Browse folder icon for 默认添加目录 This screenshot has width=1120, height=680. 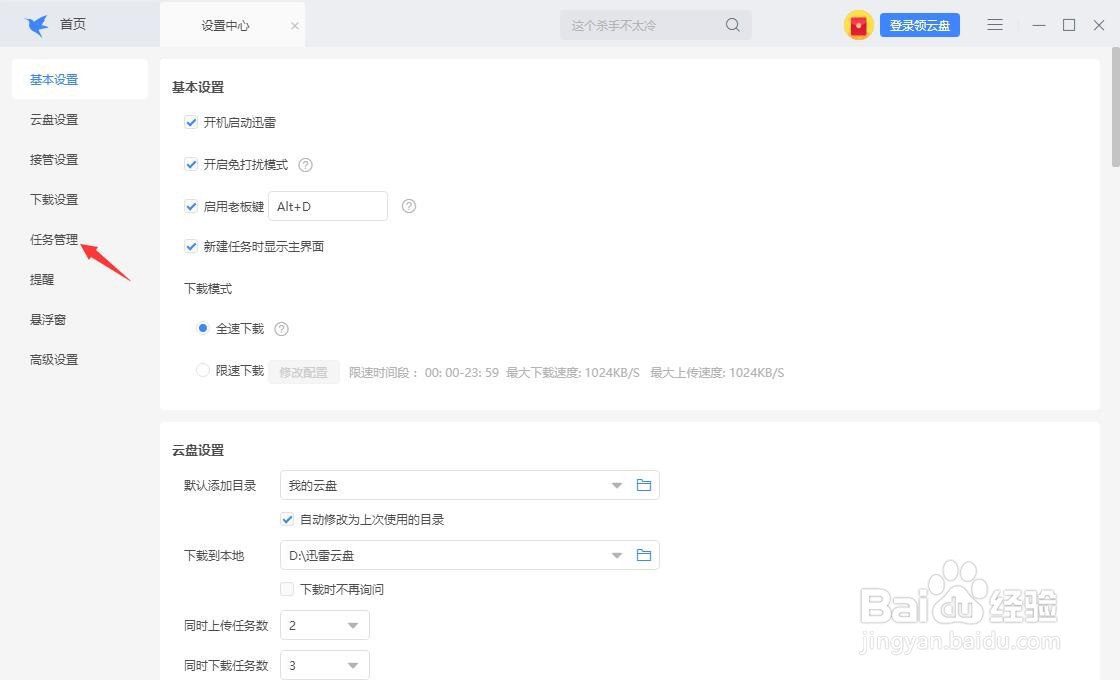pyautogui.click(x=644, y=485)
